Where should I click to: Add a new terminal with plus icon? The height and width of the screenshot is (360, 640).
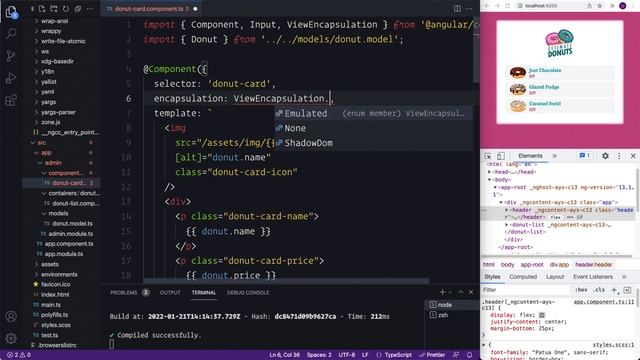pos(442,292)
